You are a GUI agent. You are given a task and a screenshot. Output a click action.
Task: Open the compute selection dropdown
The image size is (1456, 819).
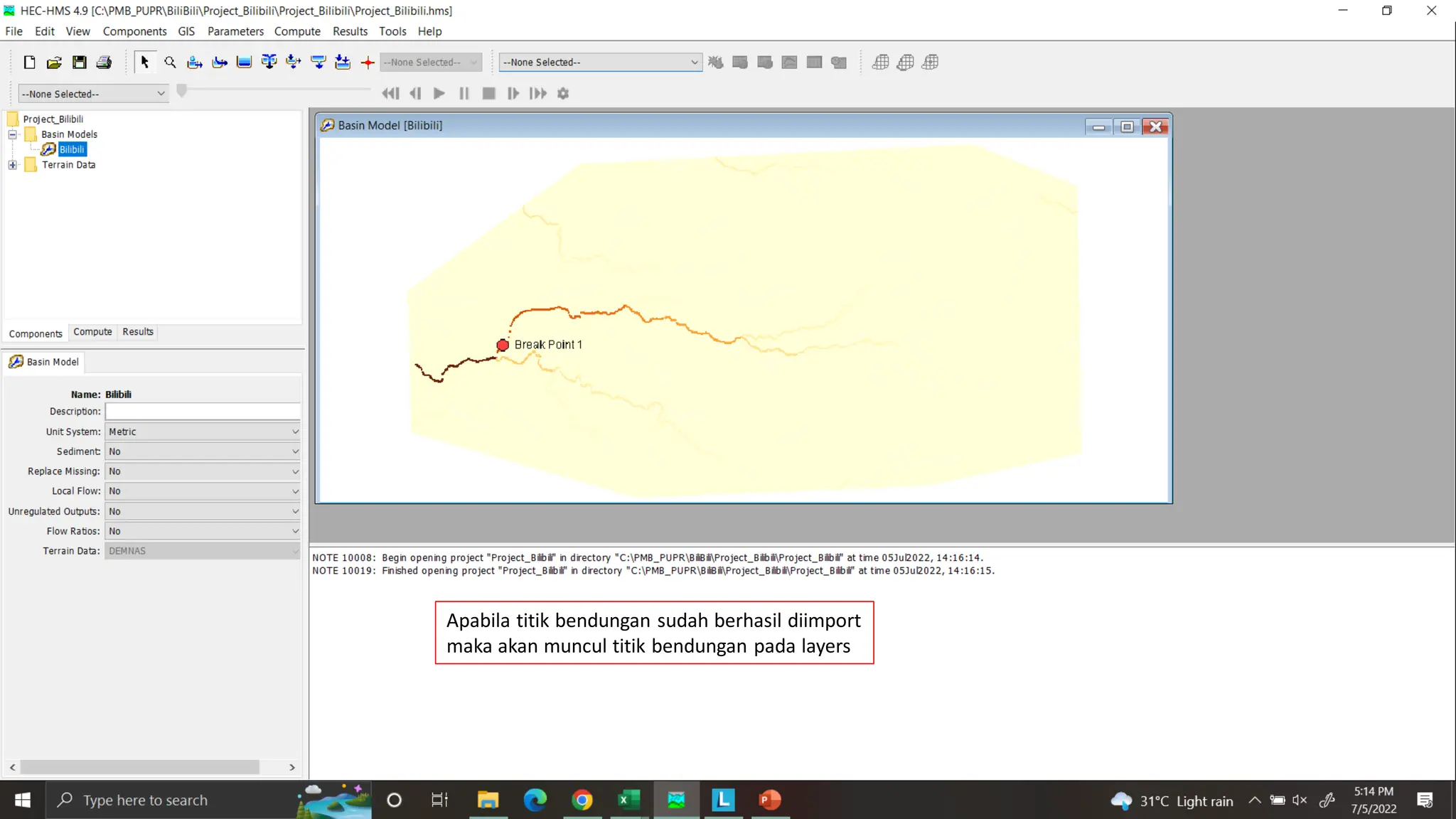[x=600, y=63]
